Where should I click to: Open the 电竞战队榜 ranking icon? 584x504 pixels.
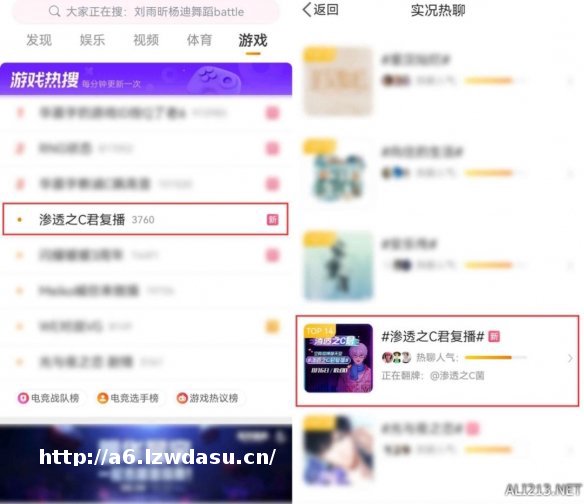coord(23,398)
